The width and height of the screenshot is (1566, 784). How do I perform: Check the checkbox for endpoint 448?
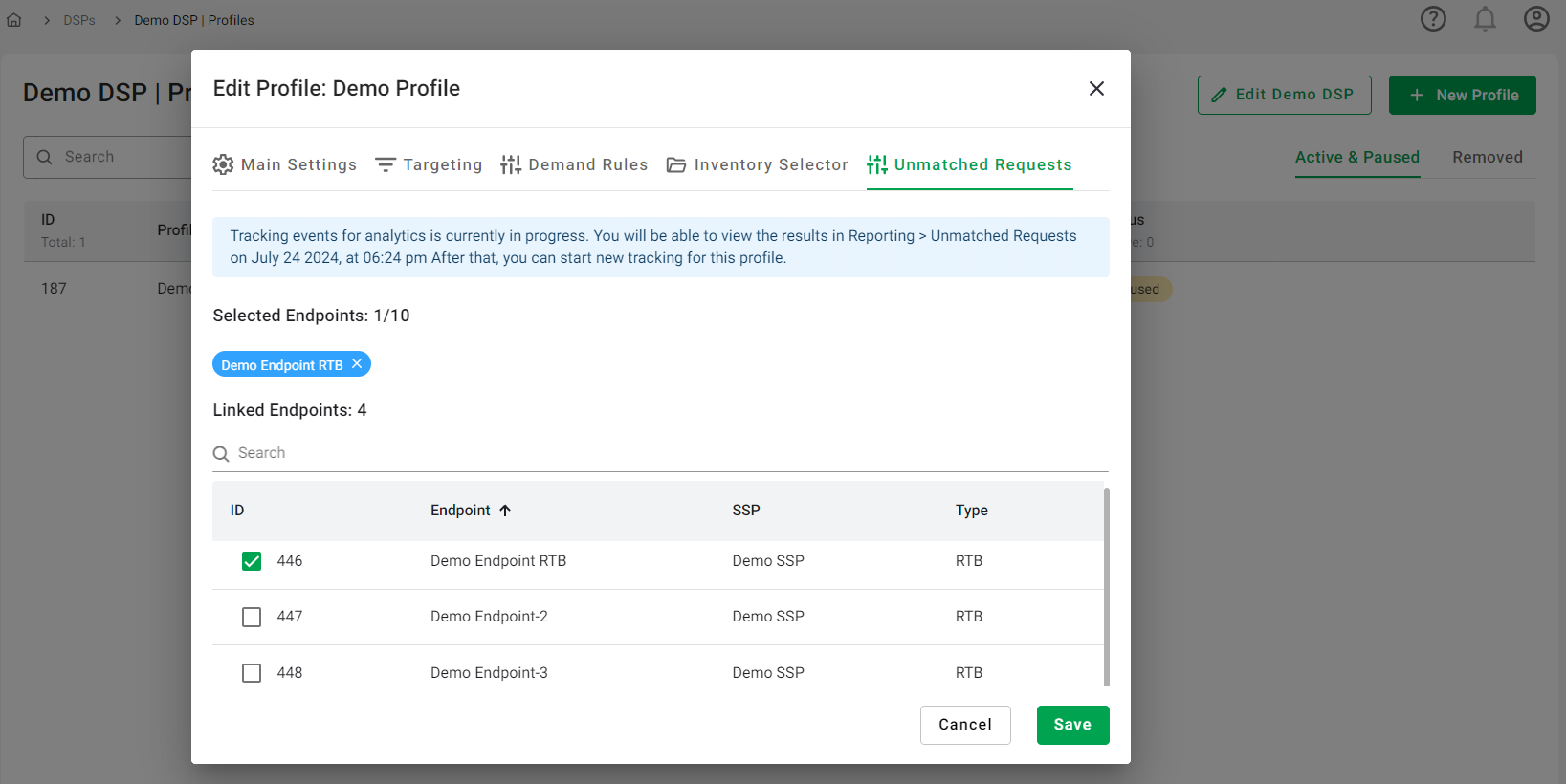(x=252, y=673)
